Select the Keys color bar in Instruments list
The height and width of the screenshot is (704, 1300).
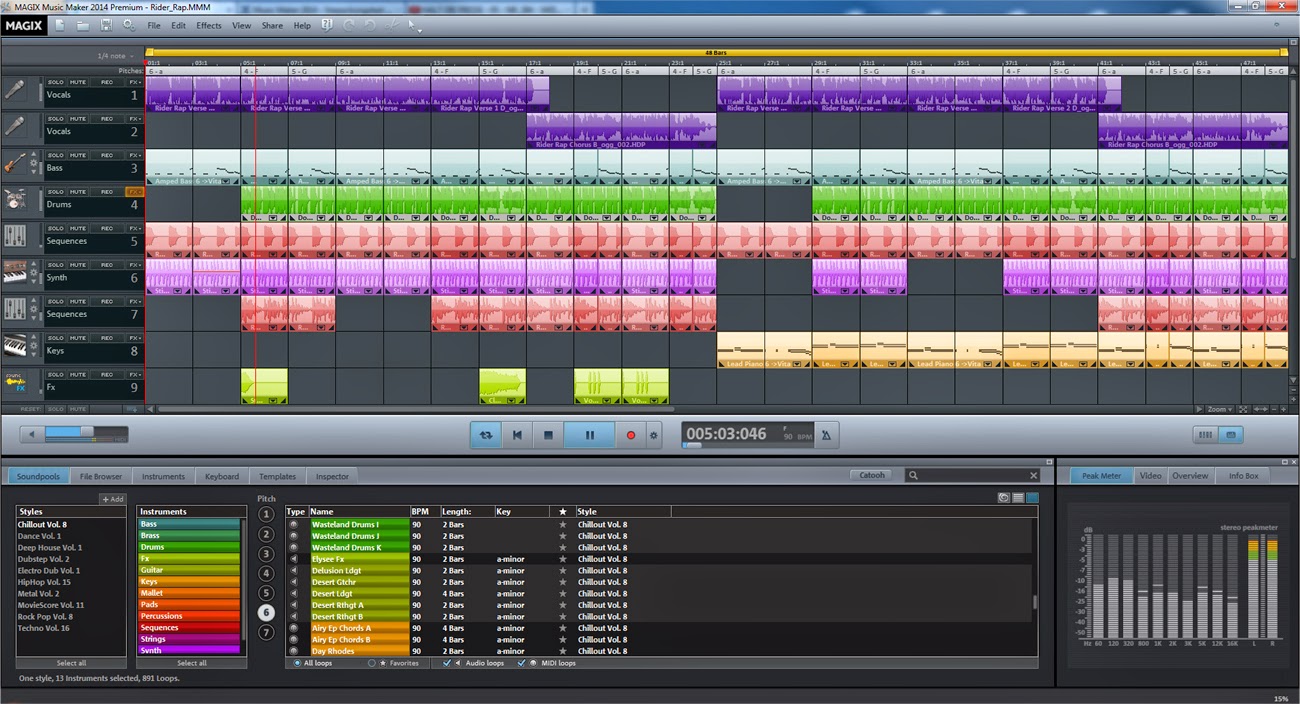tap(189, 582)
